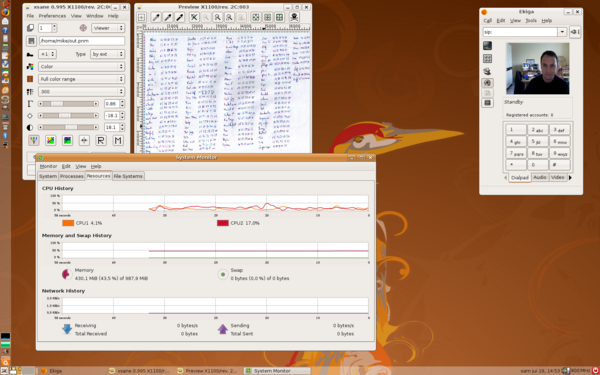Click the sip: address input field
Viewport: 600px width, 375px height.
click(520, 32)
